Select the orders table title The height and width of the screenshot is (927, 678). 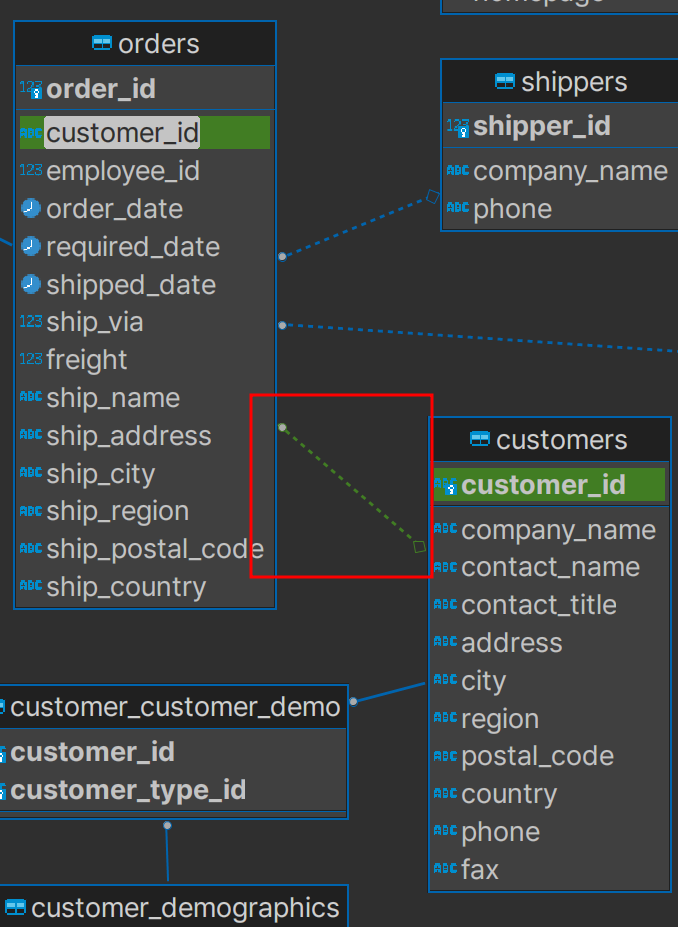[158, 44]
